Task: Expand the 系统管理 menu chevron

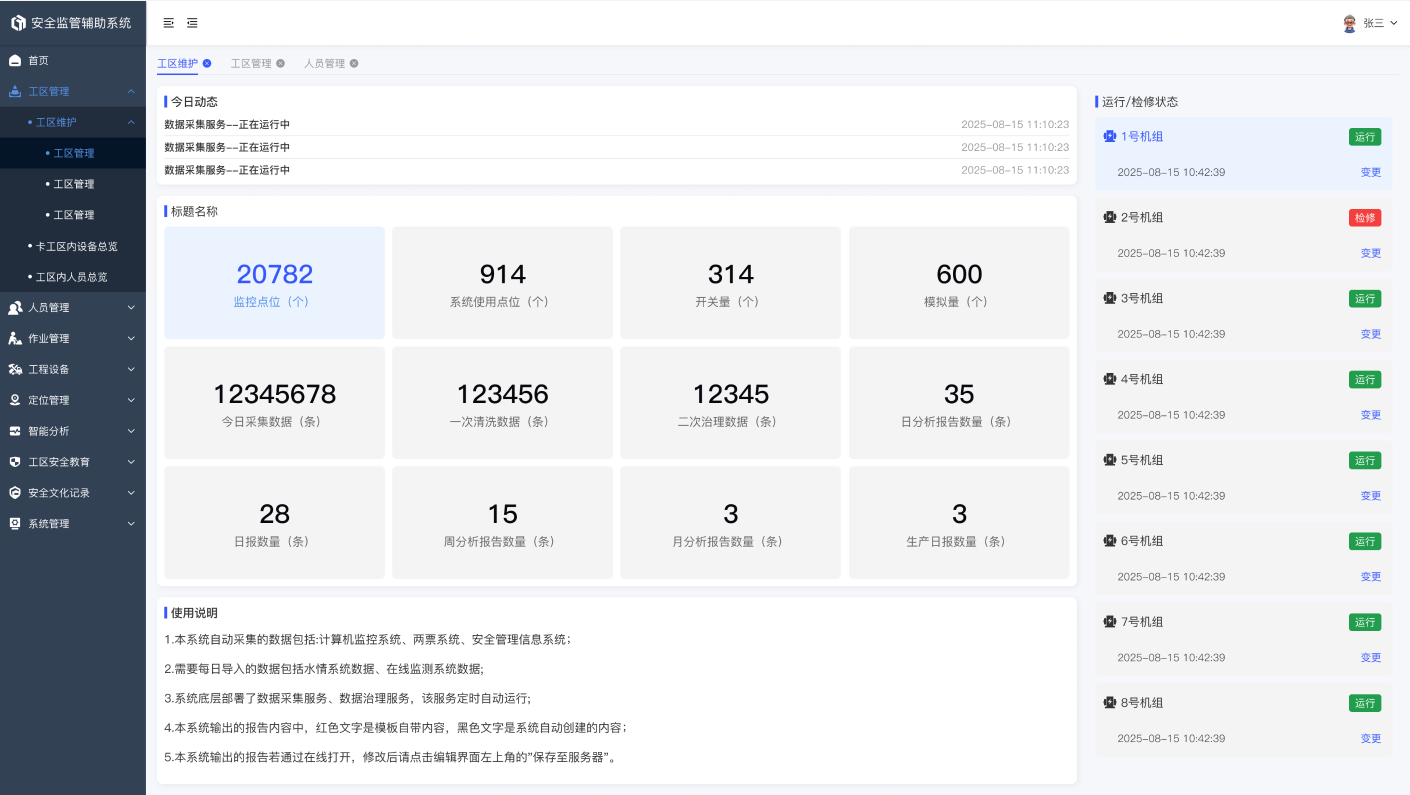Action: click(131, 523)
